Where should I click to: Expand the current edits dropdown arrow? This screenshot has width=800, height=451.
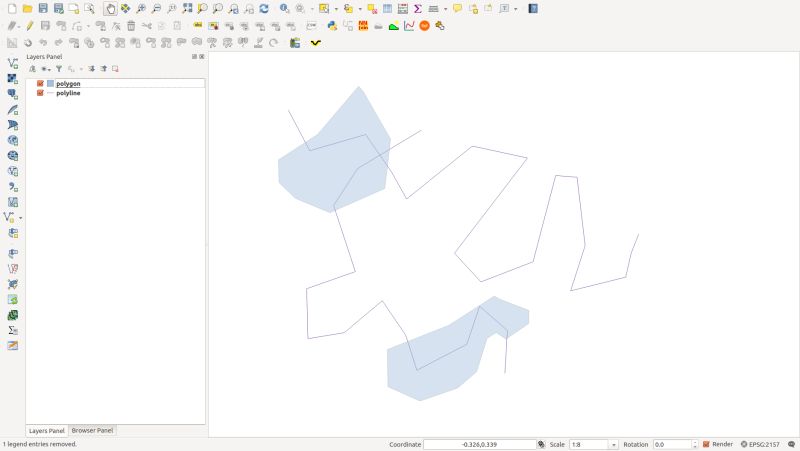19,26
